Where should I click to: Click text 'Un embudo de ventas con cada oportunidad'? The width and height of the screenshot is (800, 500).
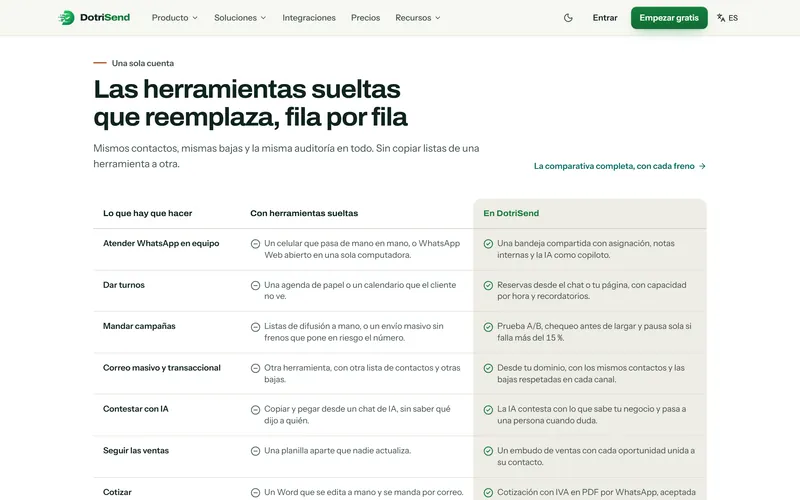[x=596, y=456]
